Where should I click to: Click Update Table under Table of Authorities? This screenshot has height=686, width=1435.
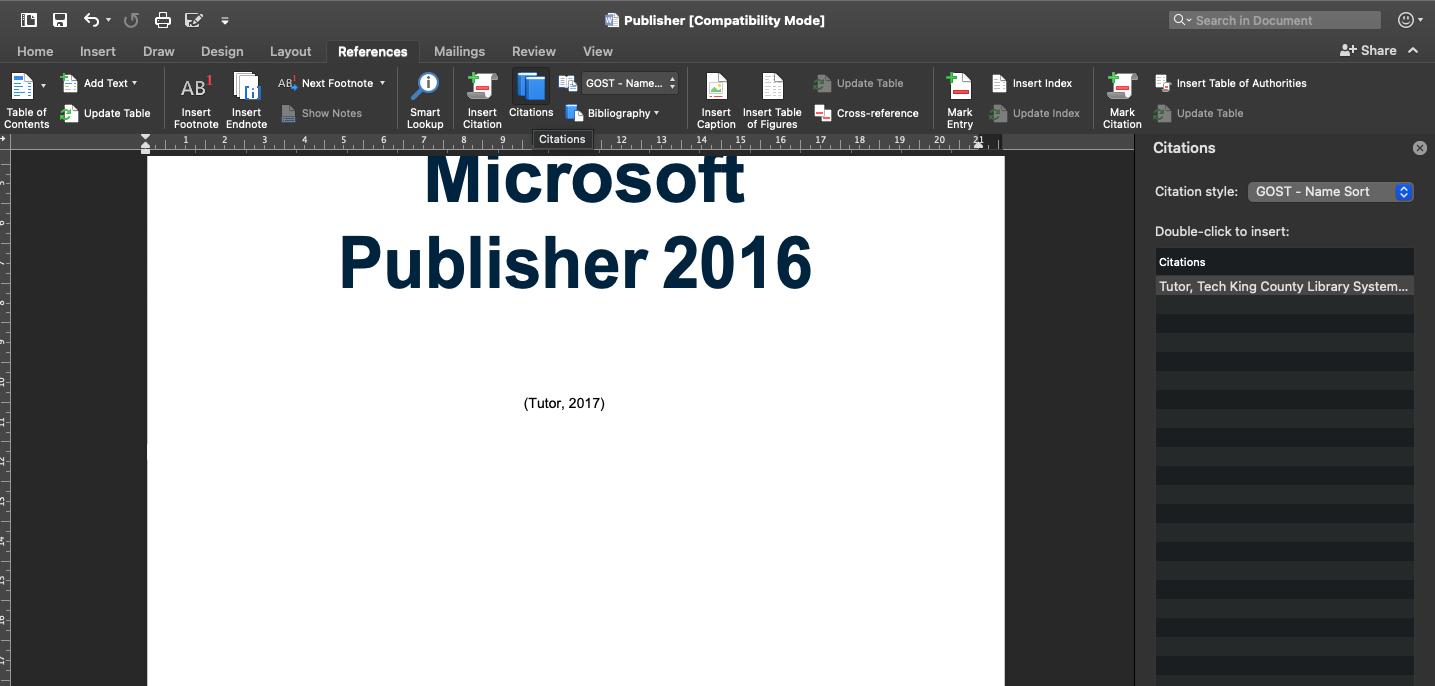pyautogui.click(x=1198, y=113)
